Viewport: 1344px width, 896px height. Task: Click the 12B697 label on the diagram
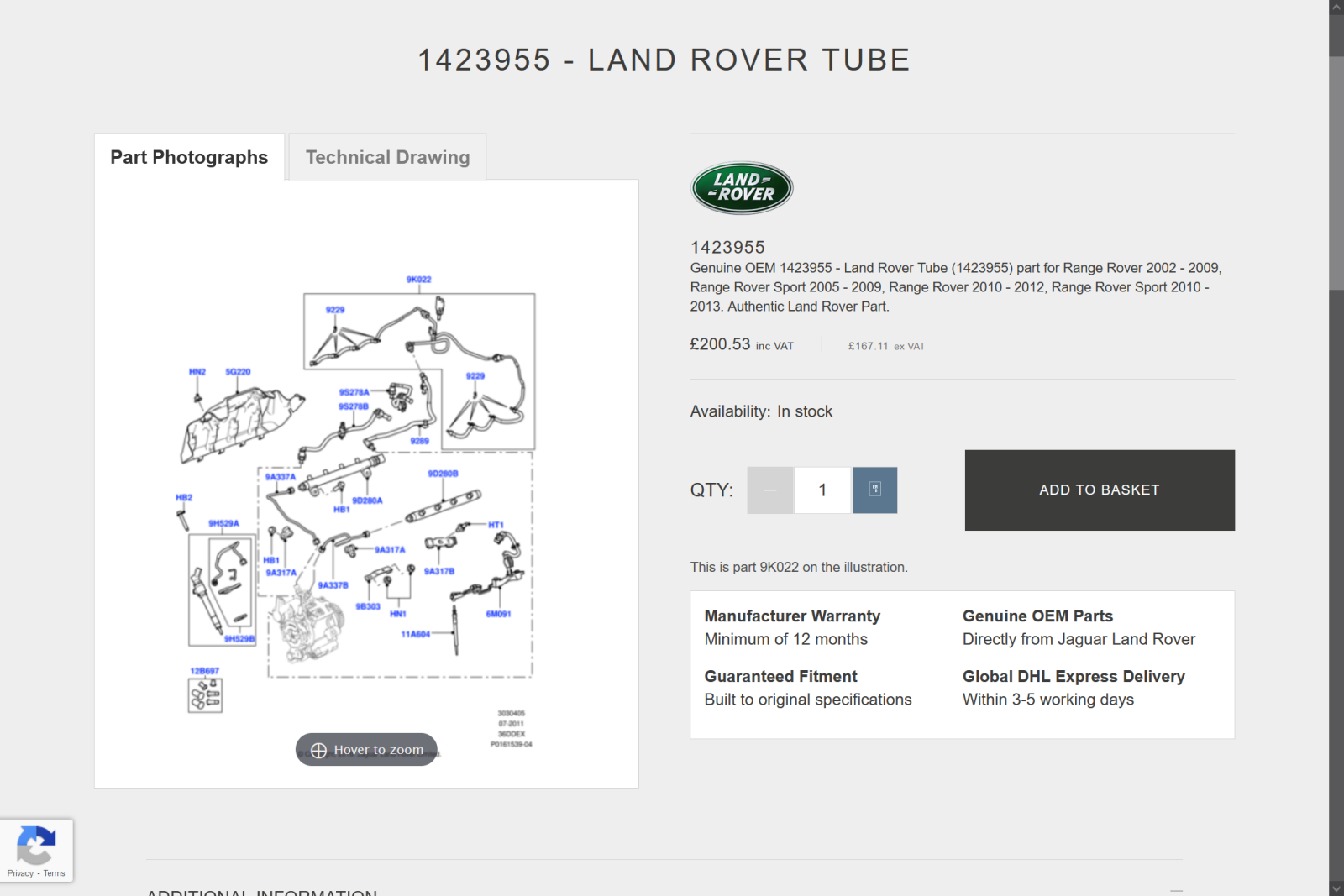click(204, 671)
